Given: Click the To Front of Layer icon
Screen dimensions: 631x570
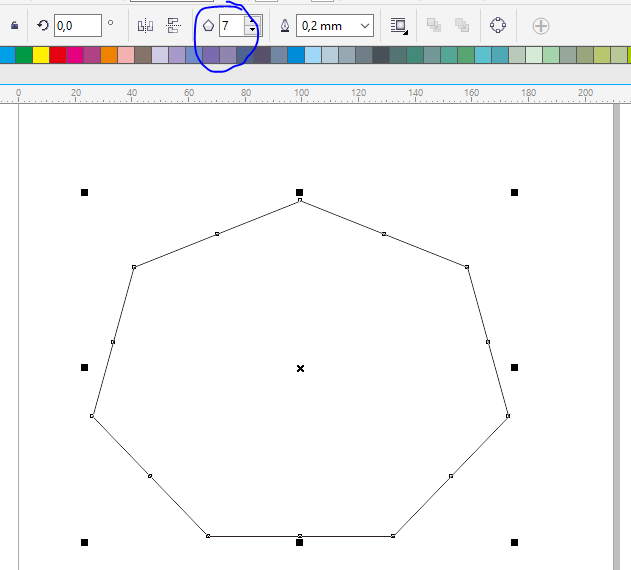Looking at the screenshot, I should (x=434, y=25).
